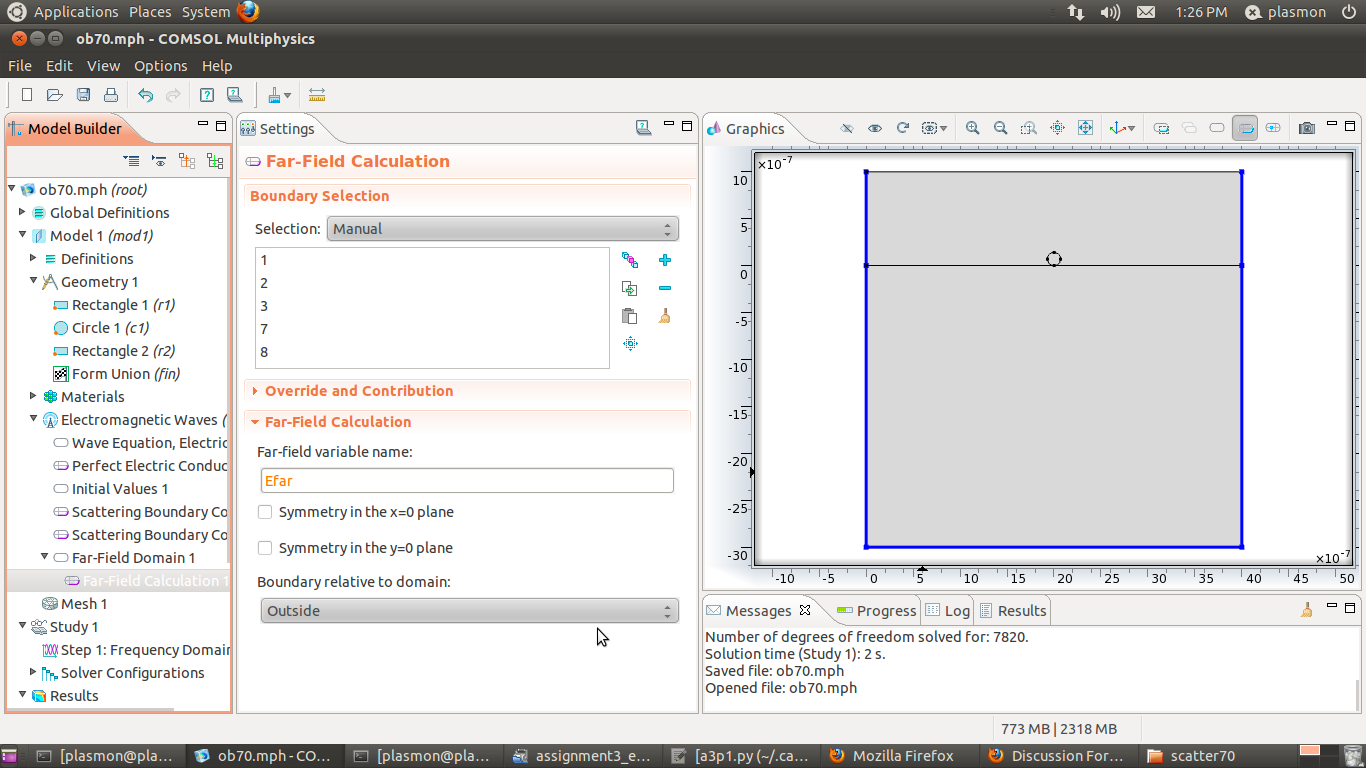Viewport: 1366px width, 768px height.
Task: Click the Print toolbar icon
Action: click(111, 95)
